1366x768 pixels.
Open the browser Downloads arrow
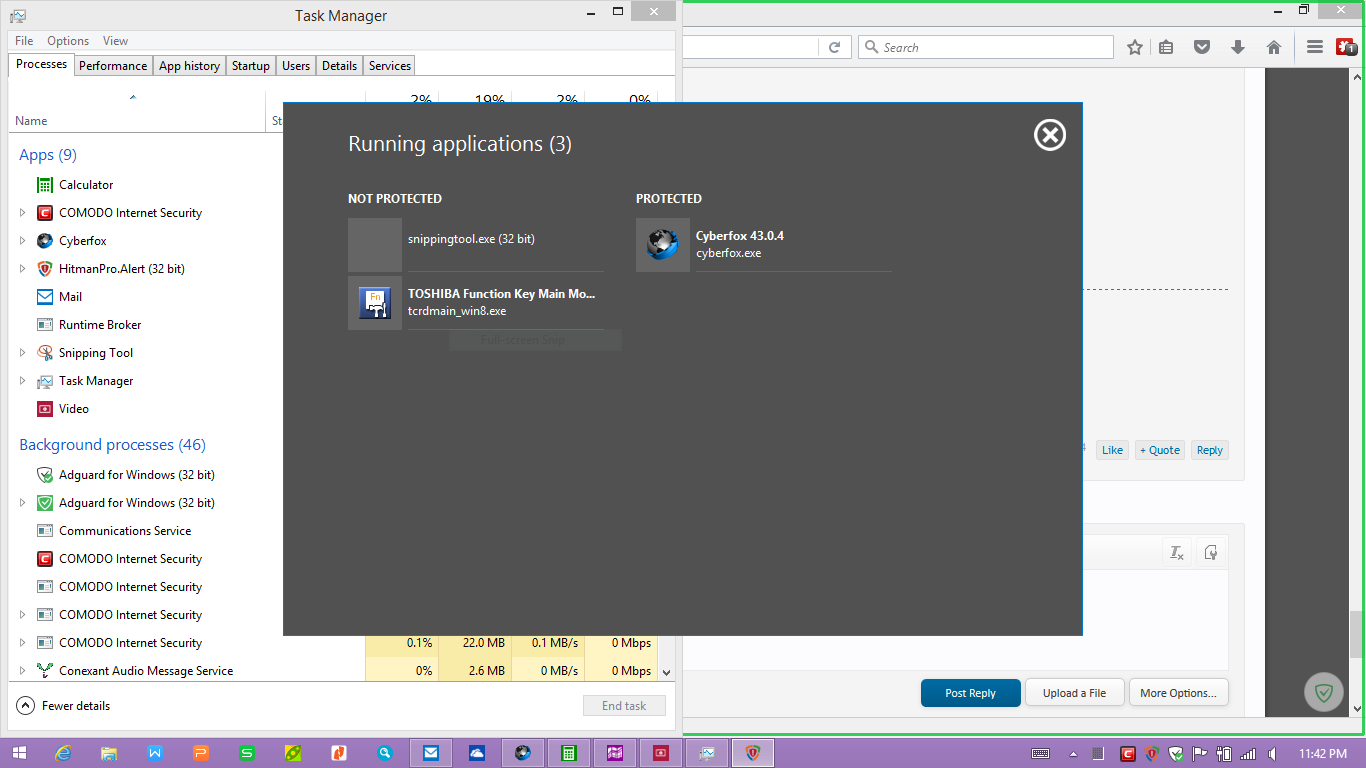(x=1238, y=47)
